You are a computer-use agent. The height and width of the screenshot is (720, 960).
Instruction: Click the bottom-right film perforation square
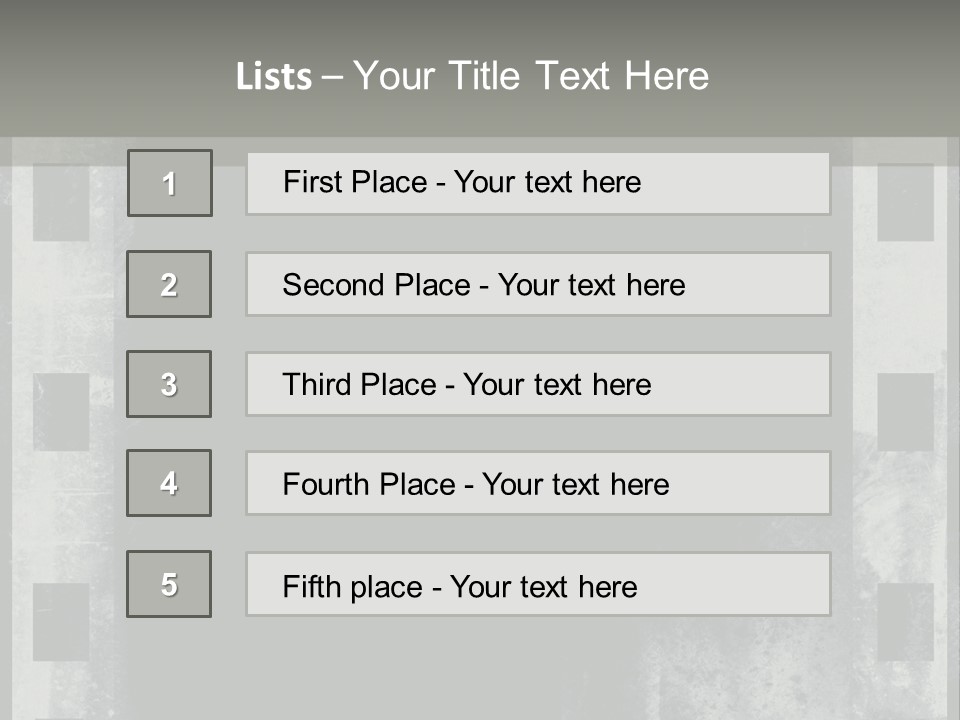pyautogui.click(x=905, y=622)
